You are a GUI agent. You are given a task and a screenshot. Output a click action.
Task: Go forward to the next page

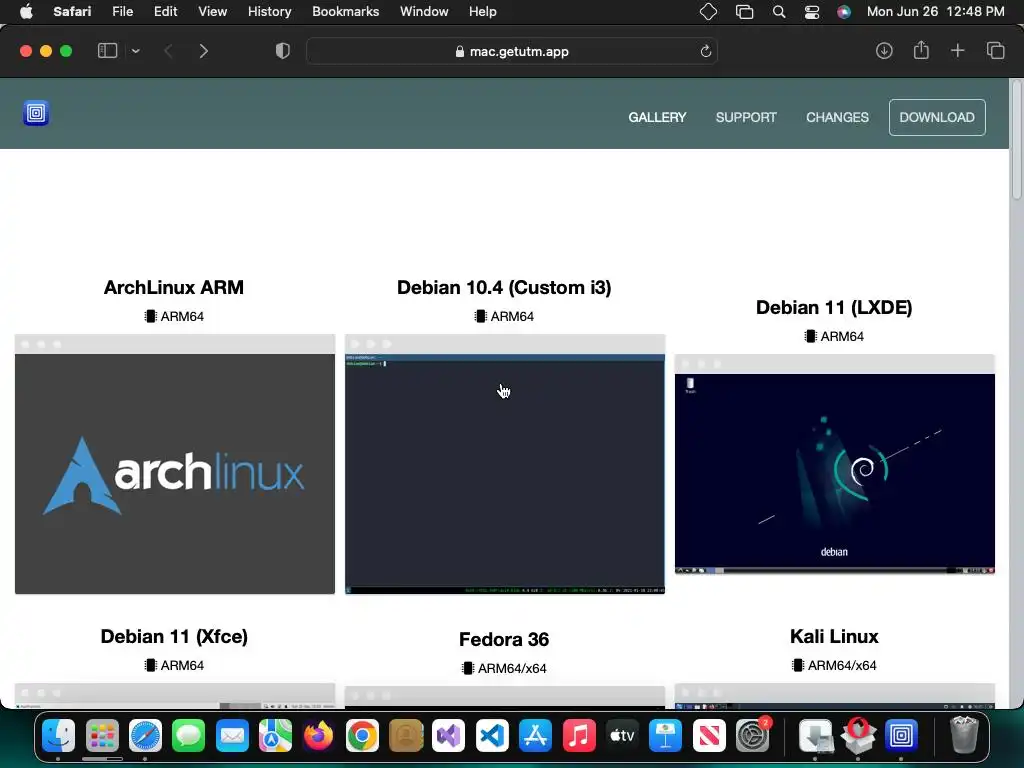pos(203,51)
